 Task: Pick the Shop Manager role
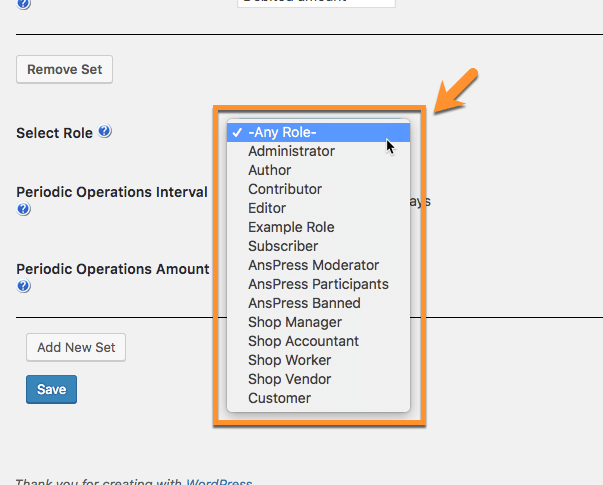click(295, 322)
